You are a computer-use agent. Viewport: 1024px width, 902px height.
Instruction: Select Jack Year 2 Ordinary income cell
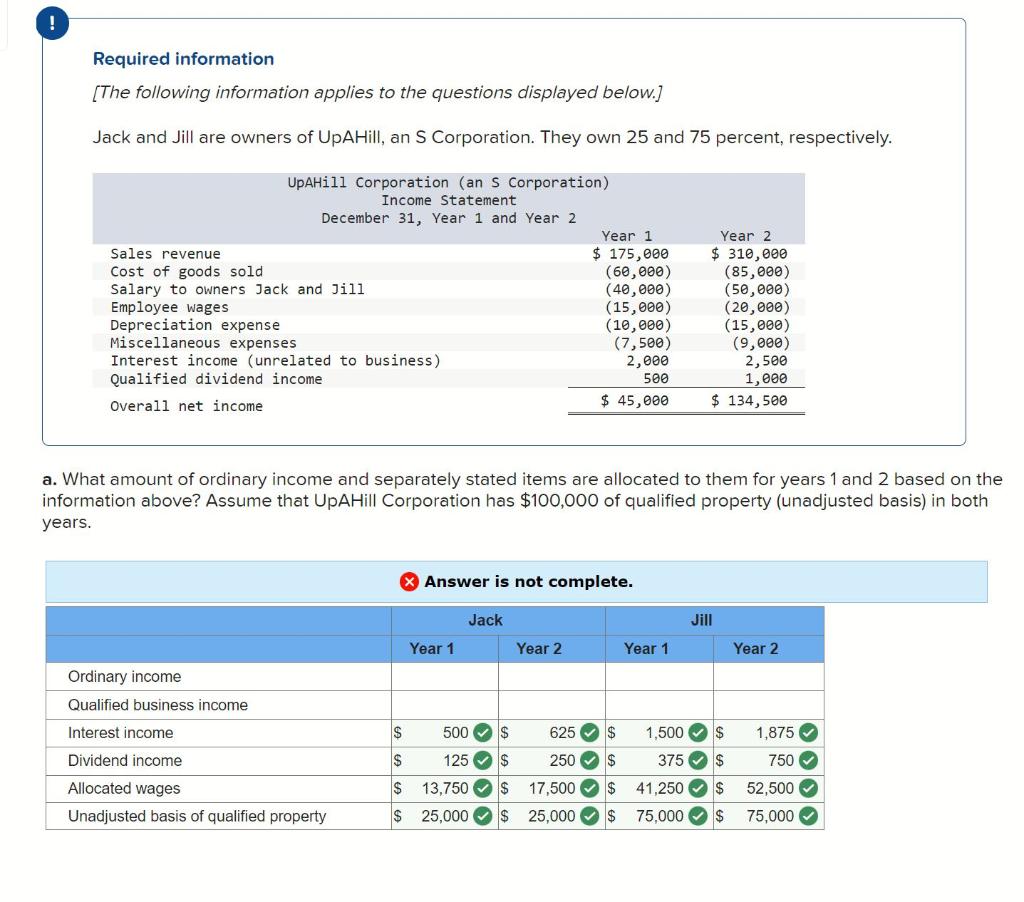click(552, 677)
